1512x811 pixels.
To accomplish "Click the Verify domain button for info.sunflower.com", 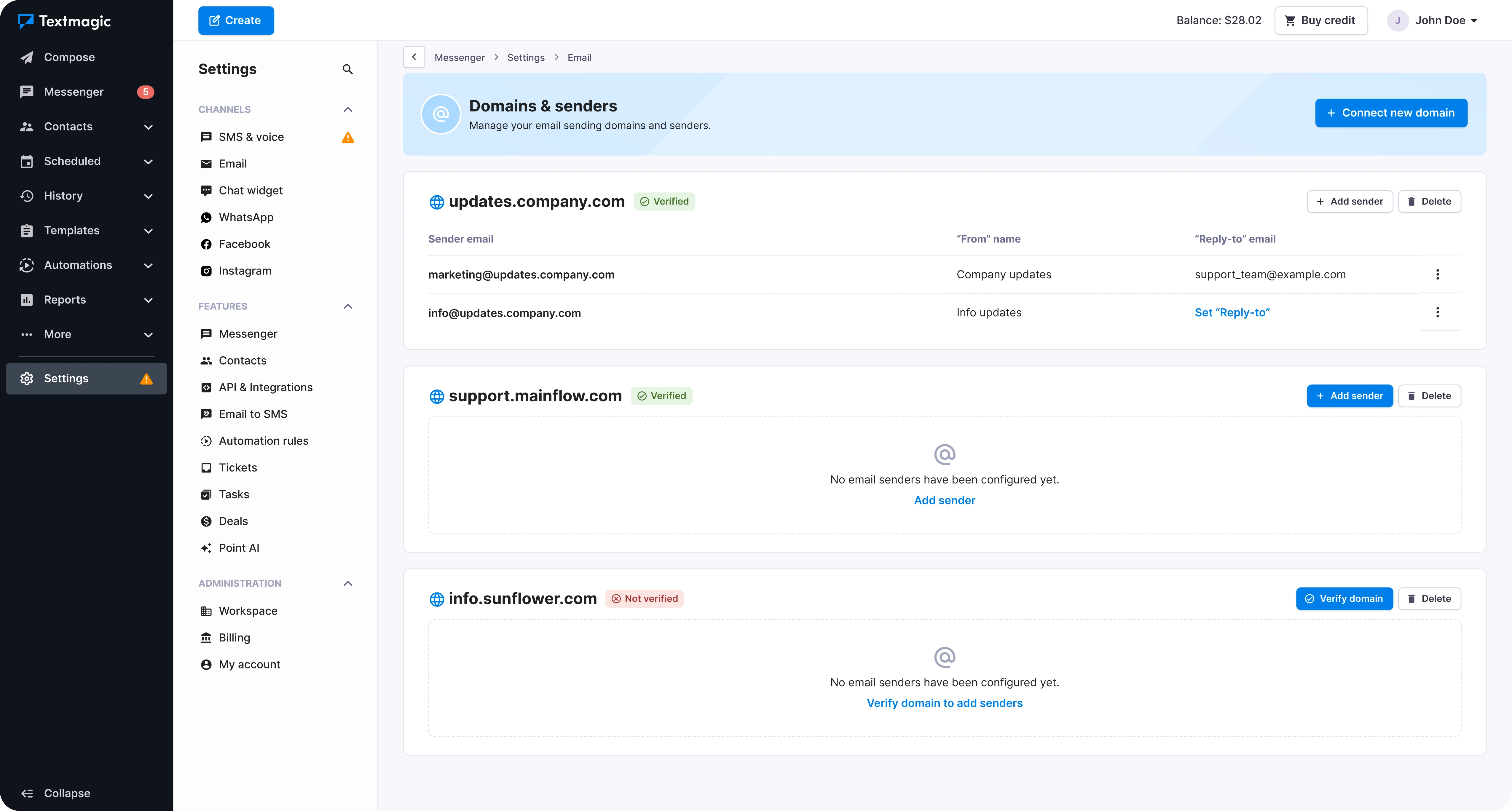I will pyautogui.click(x=1344, y=598).
